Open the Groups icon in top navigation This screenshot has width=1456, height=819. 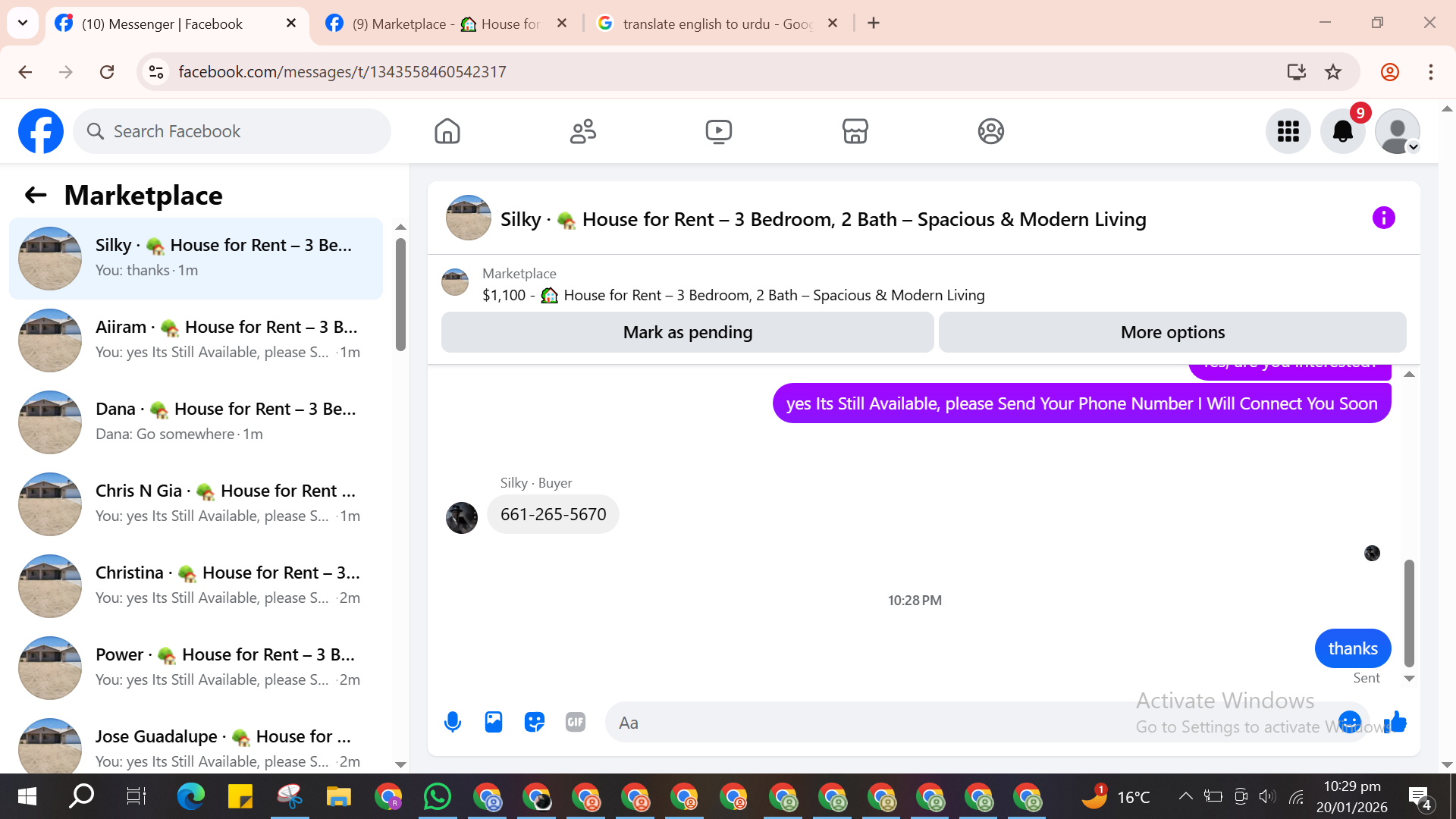(x=990, y=131)
